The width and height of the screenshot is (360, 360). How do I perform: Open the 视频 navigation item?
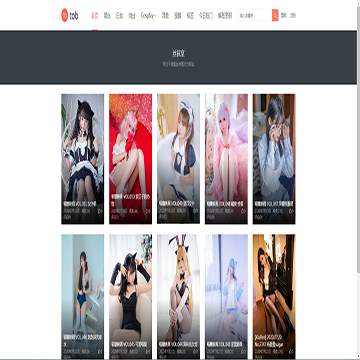177,15
